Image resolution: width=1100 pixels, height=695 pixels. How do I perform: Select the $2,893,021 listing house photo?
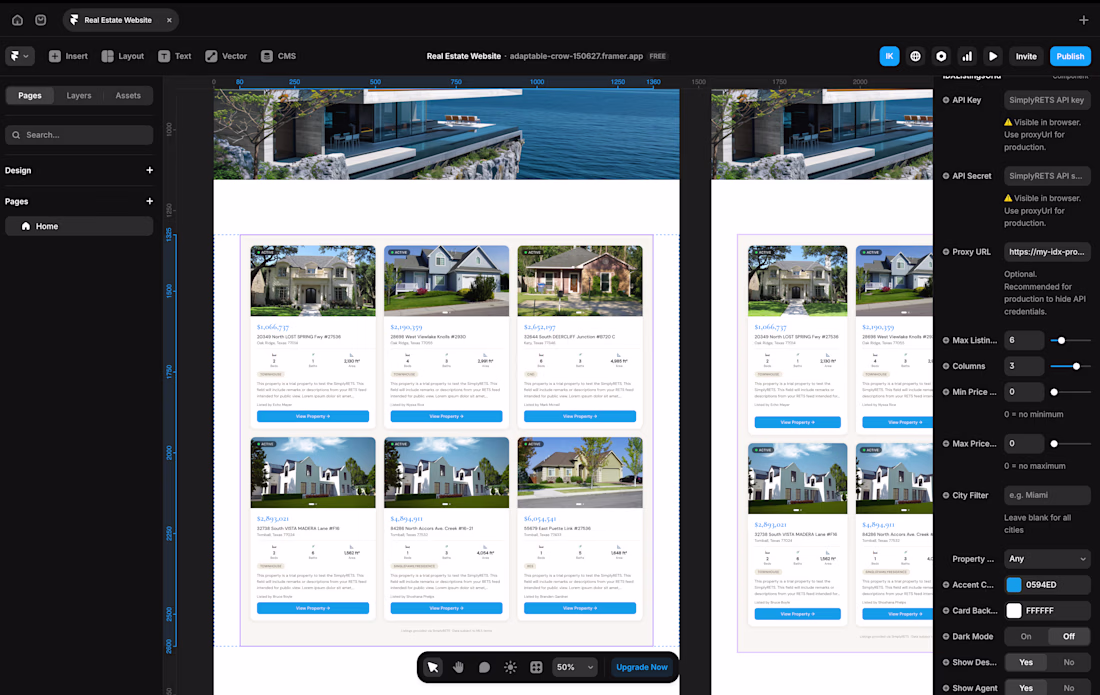pos(313,472)
